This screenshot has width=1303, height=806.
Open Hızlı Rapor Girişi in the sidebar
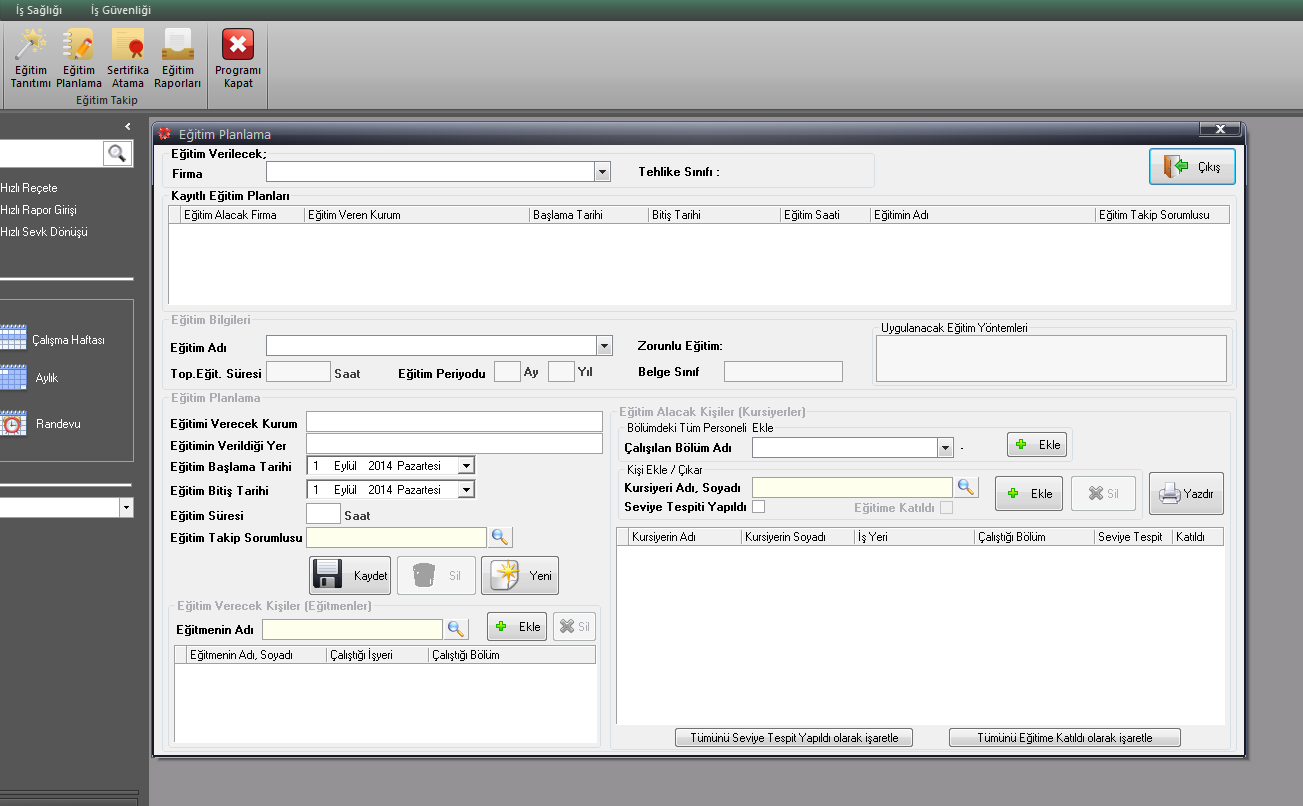click(39, 210)
